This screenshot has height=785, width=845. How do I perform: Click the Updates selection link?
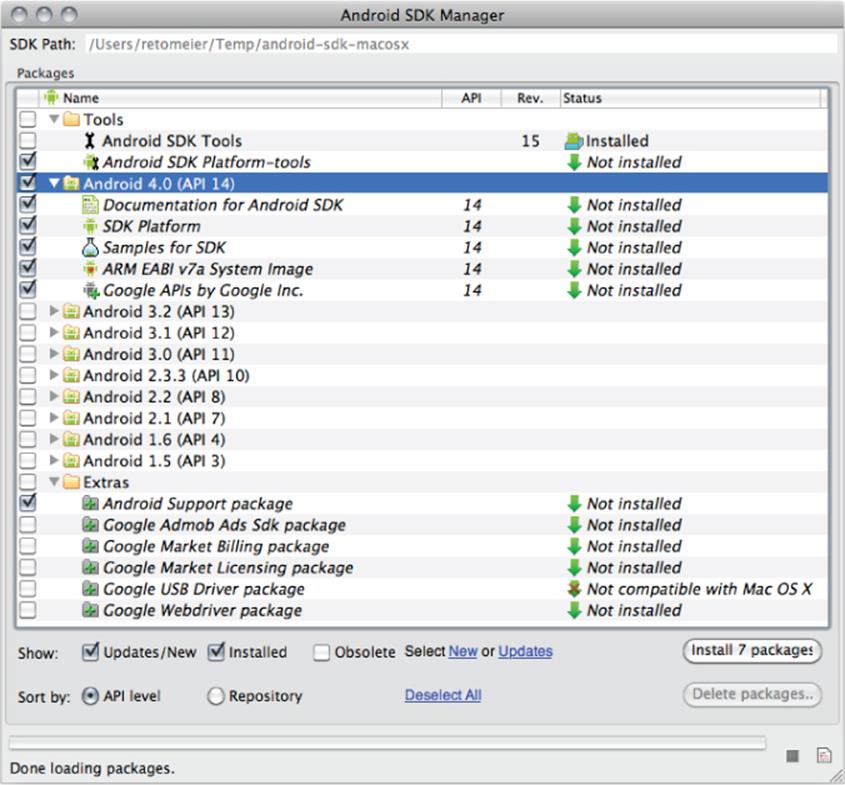(x=525, y=651)
